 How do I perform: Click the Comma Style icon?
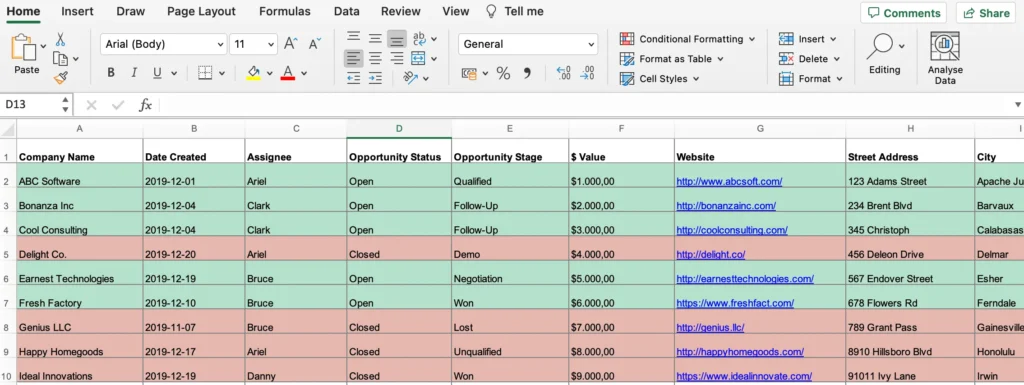point(527,73)
